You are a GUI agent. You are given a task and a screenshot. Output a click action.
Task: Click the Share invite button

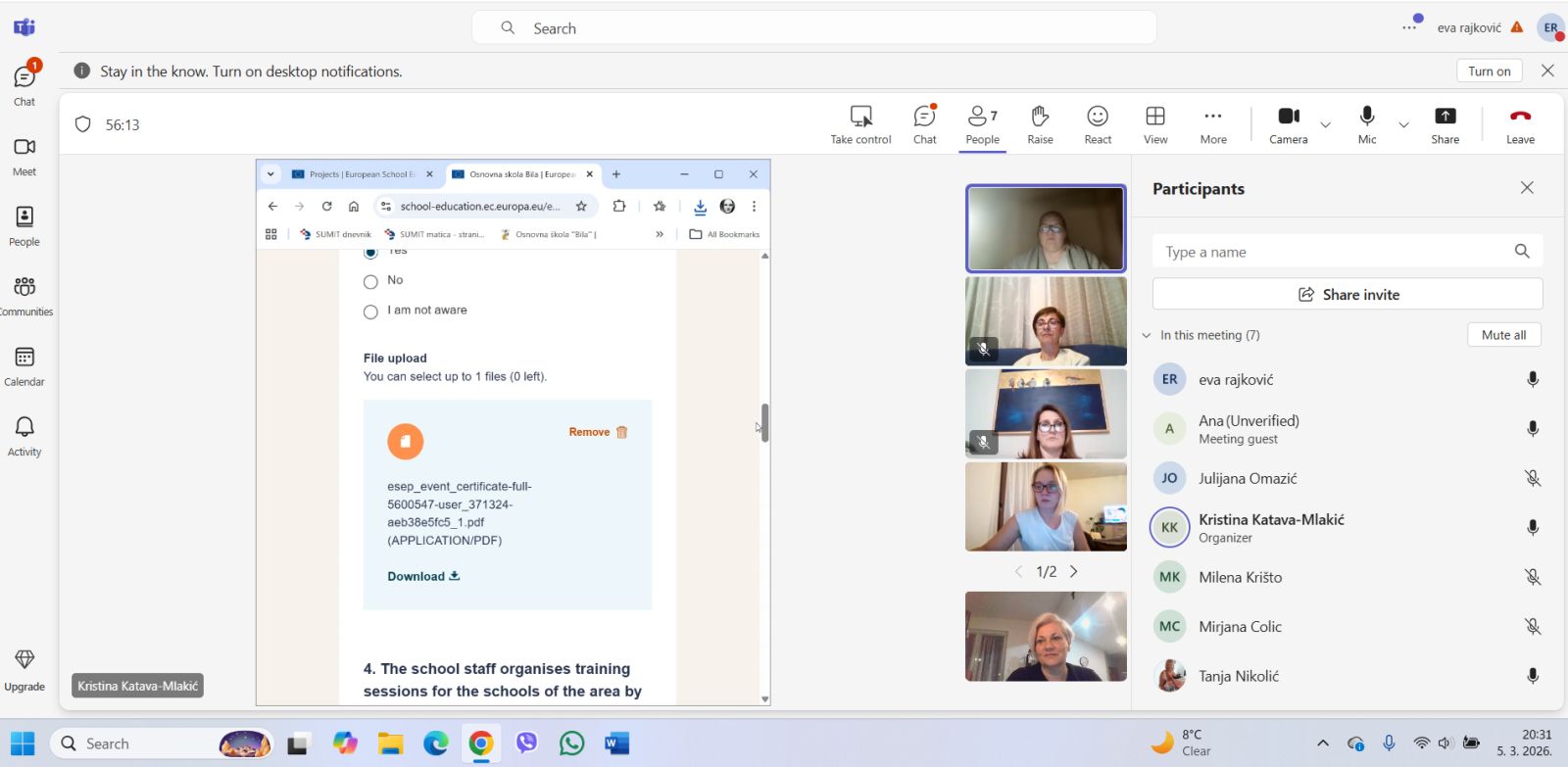tap(1347, 295)
